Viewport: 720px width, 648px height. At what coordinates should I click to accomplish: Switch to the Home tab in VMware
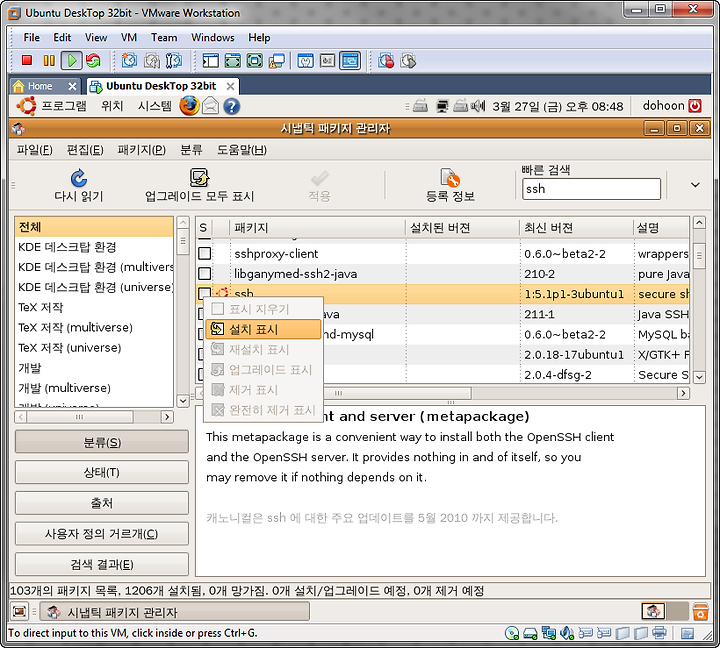pos(45,86)
